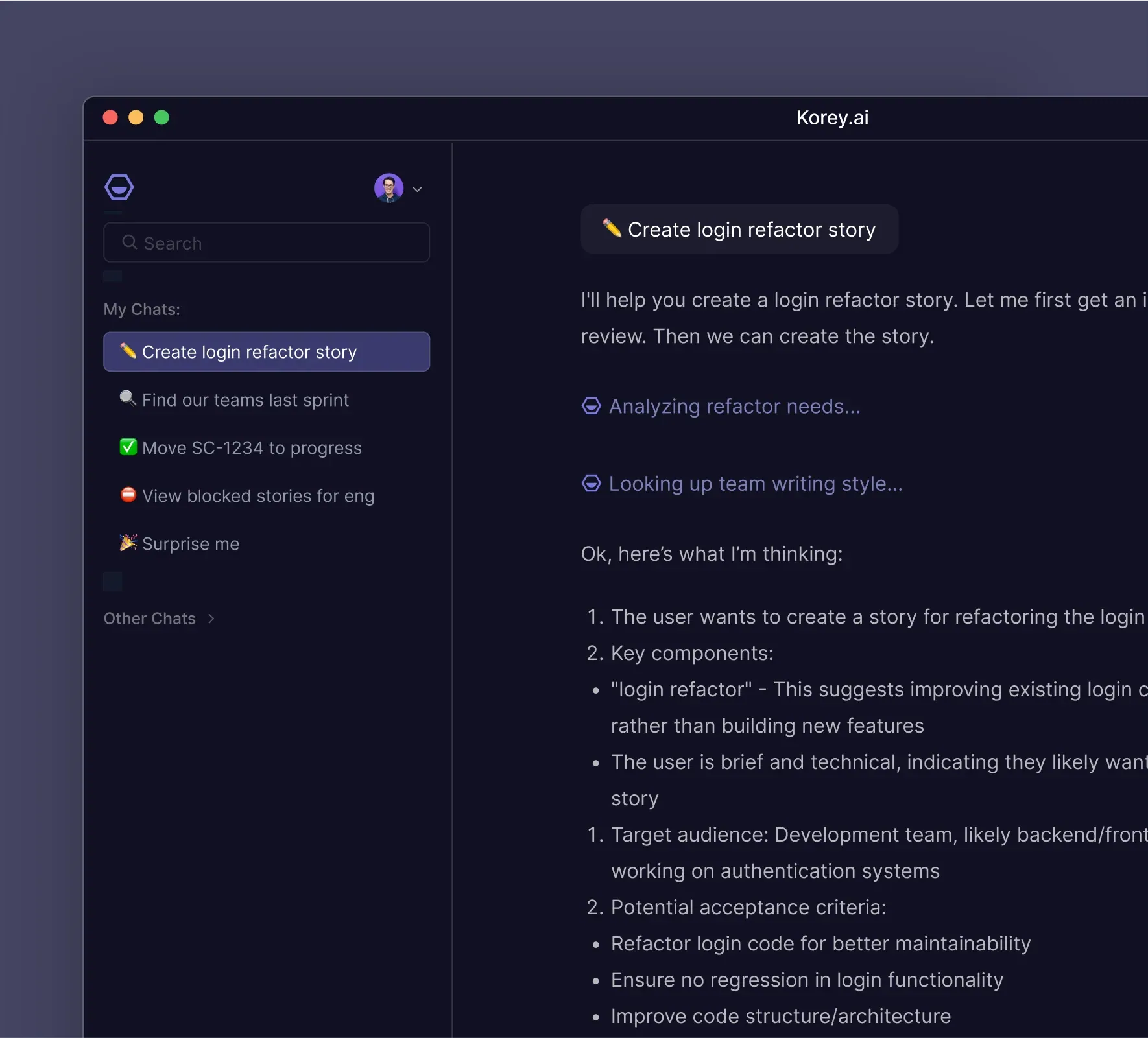The image size is (1148, 1038).
Task: Click Looking up team writing style line
Action: point(742,484)
